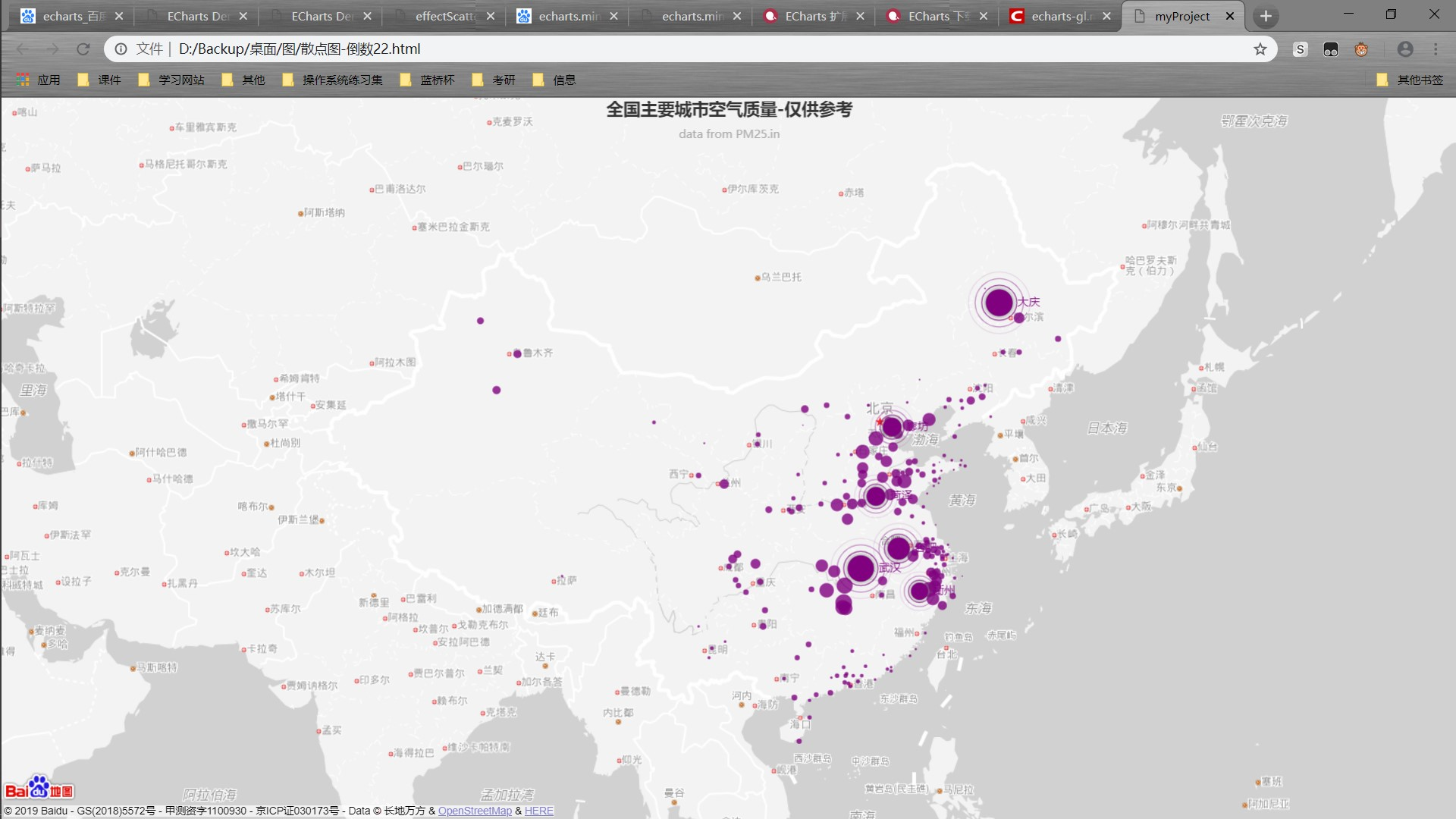The width and height of the screenshot is (1456, 819).
Task: Expand the 其他书签 bookmarks folder
Action: pyautogui.click(x=1410, y=80)
